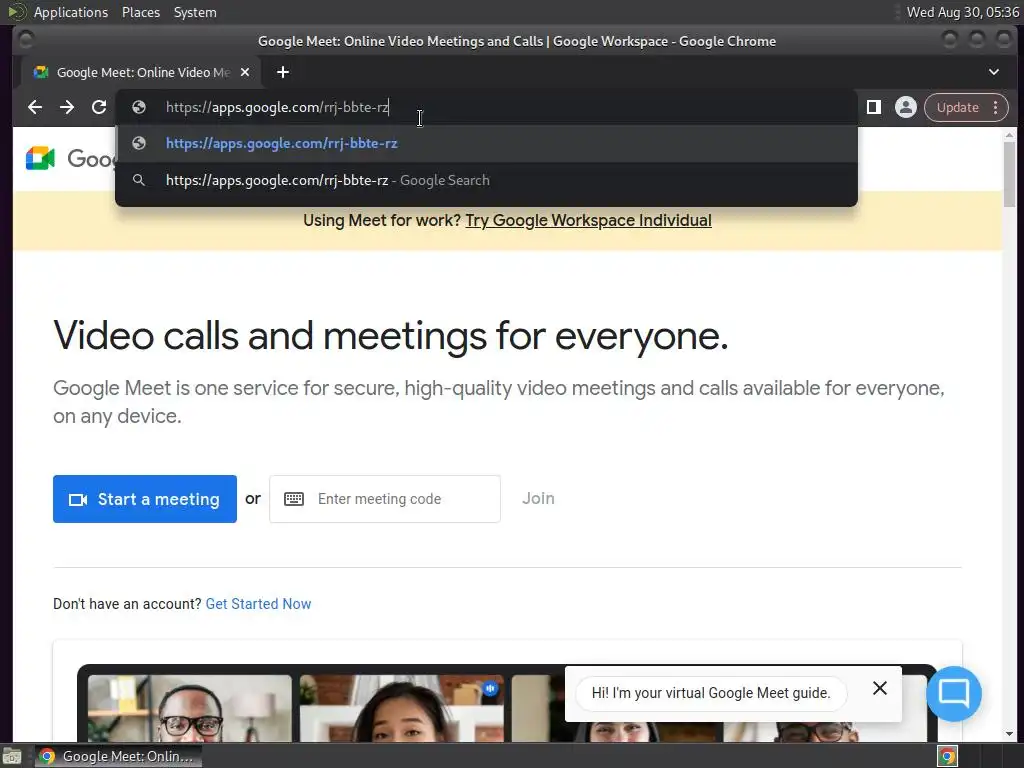Open the Get Started Now link
Viewport: 1024px width, 768px height.
(258, 604)
